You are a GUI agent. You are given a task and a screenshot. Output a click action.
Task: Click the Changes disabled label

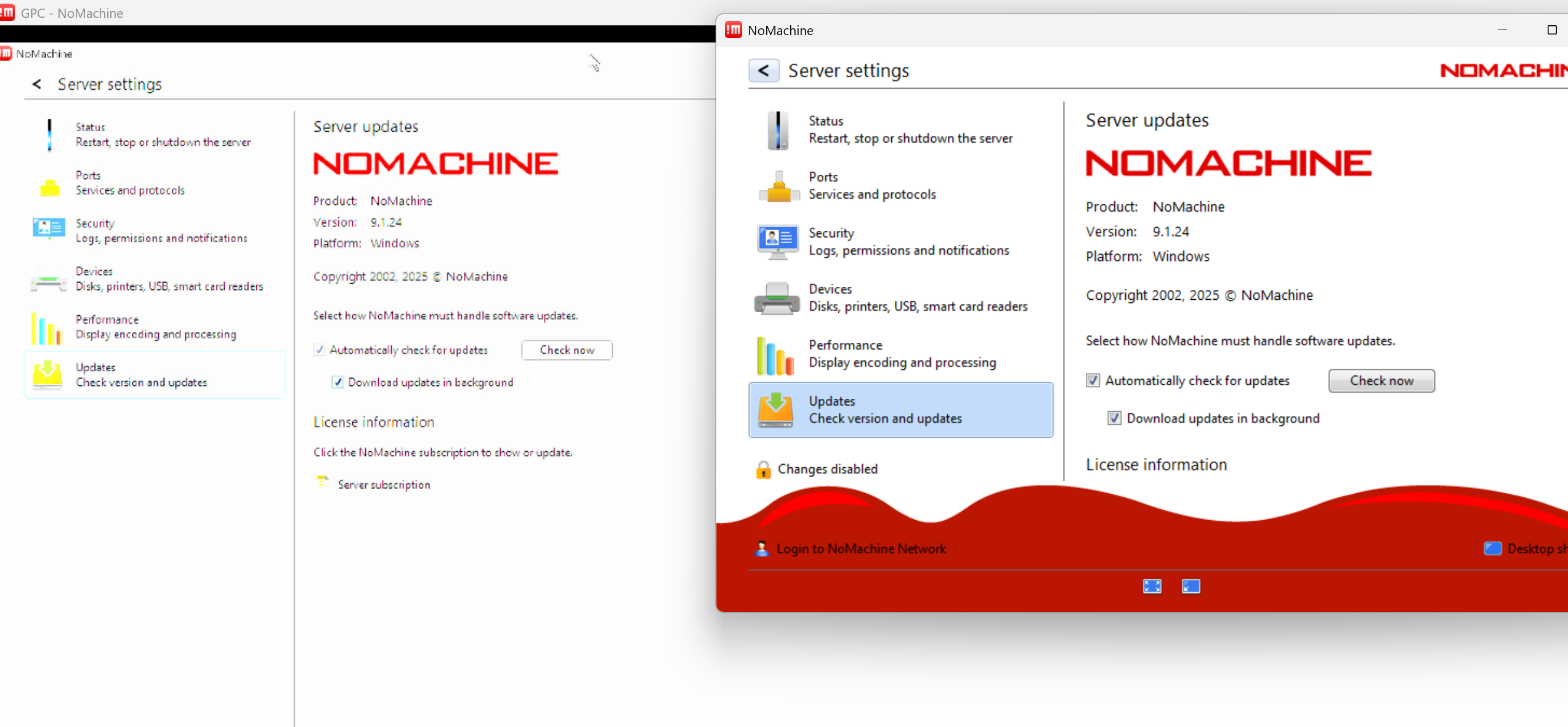click(x=827, y=469)
